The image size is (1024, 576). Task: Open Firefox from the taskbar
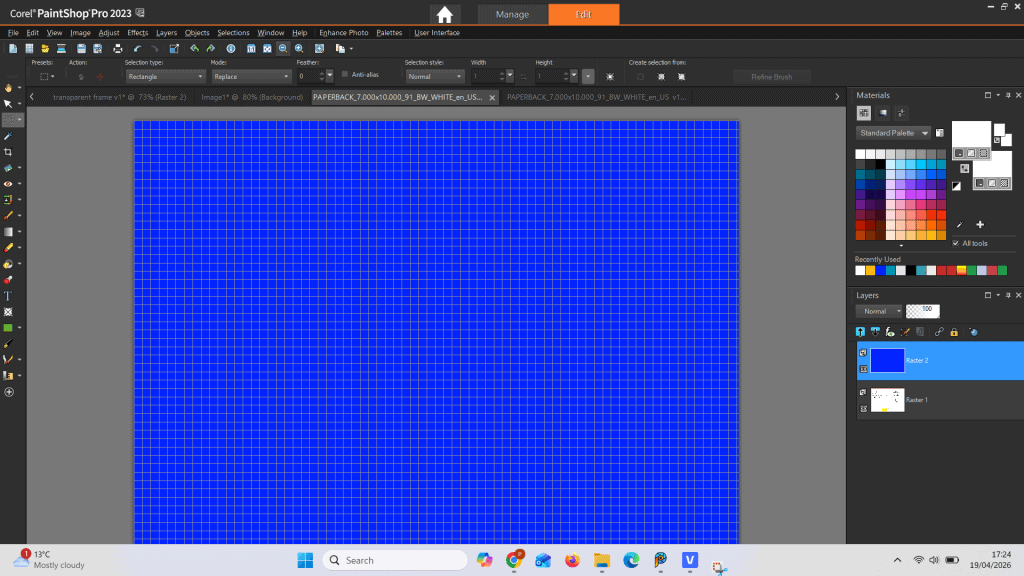tap(572, 560)
